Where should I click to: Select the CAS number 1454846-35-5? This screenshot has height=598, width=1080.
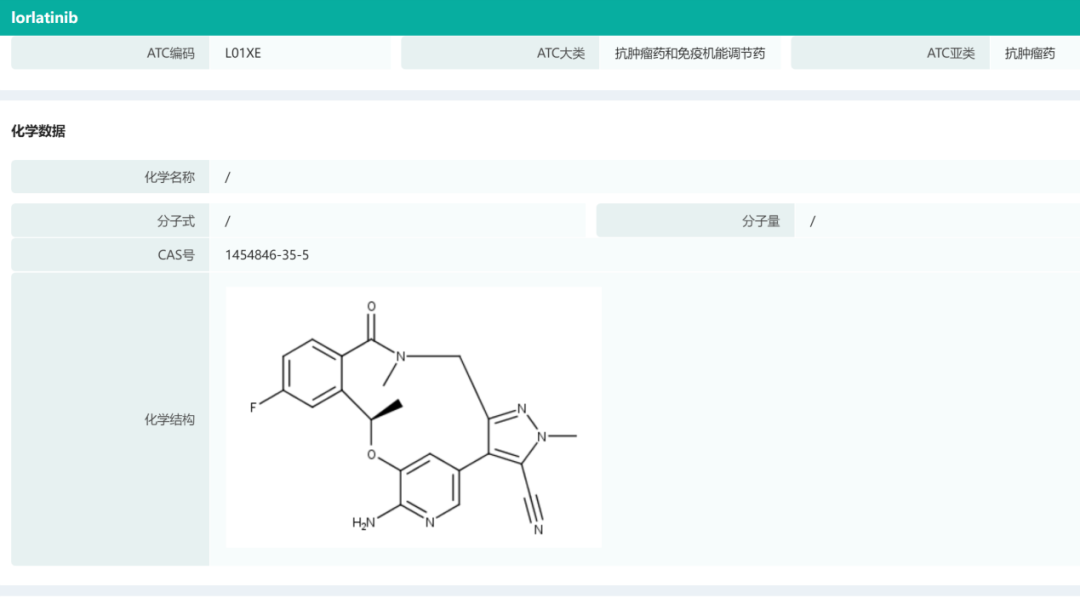point(266,254)
